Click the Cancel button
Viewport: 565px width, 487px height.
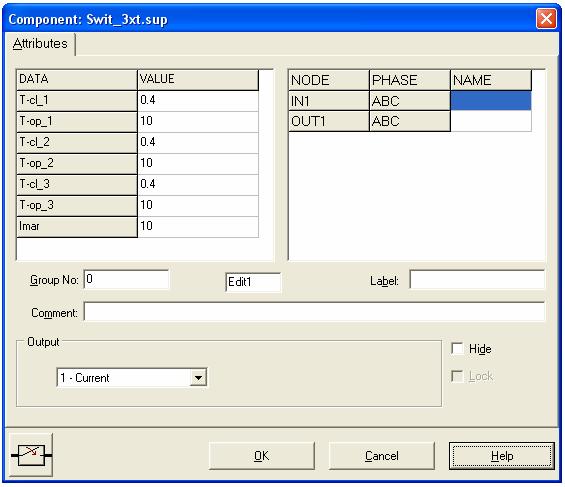(x=382, y=456)
